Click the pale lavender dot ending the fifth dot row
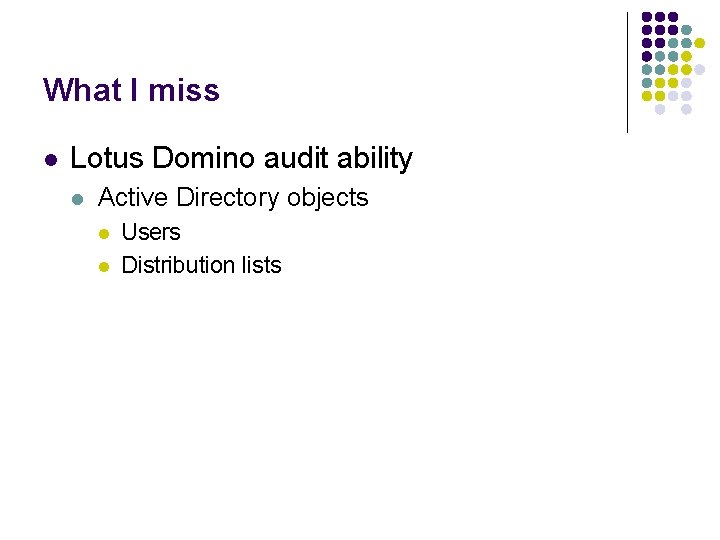 (699, 70)
